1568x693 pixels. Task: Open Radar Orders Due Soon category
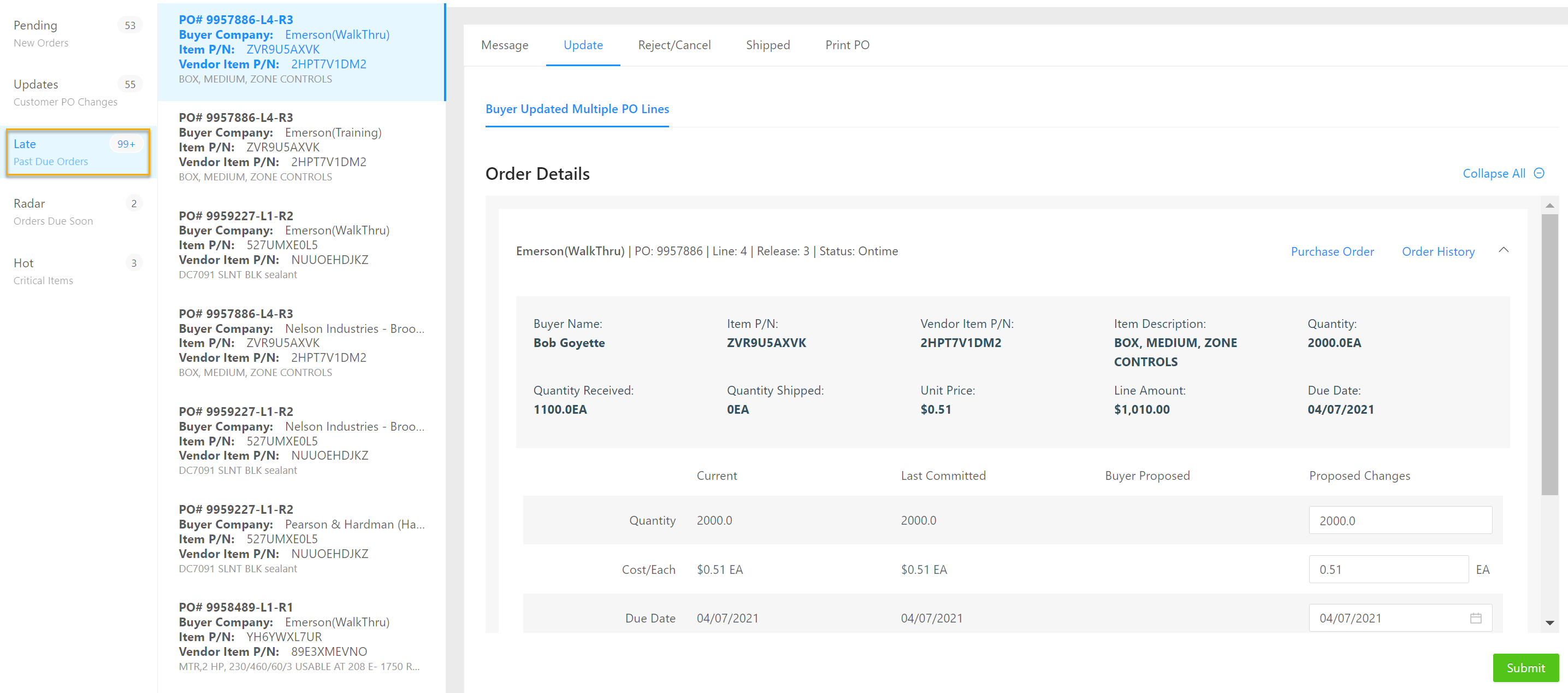coord(78,212)
